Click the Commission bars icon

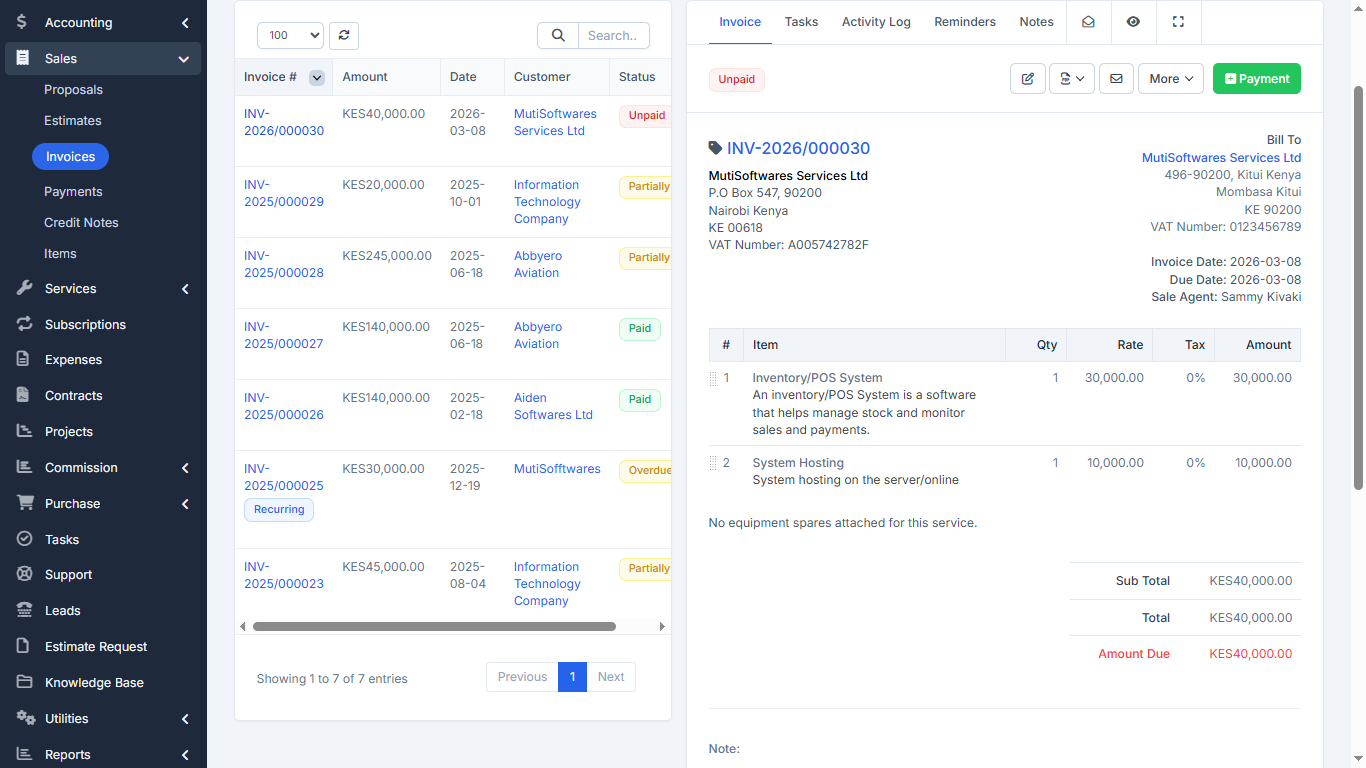[24, 467]
